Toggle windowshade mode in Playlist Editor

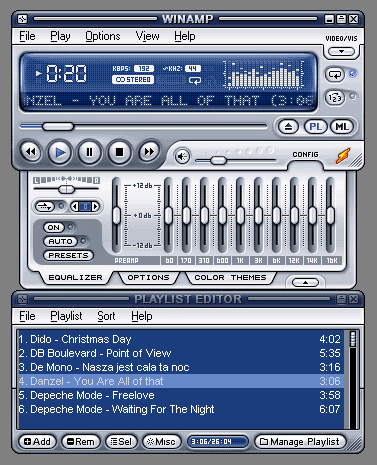[x=341, y=299]
